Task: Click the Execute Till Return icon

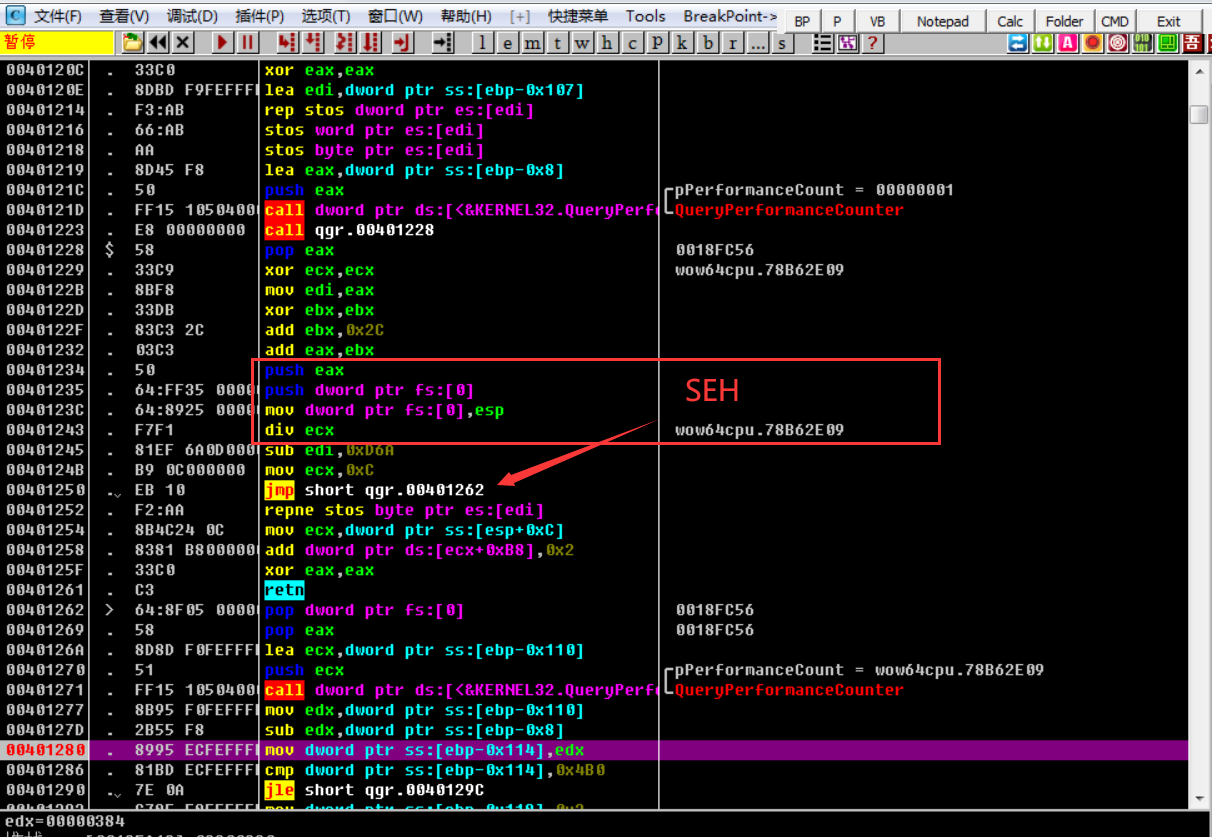Action: click(403, 42)
